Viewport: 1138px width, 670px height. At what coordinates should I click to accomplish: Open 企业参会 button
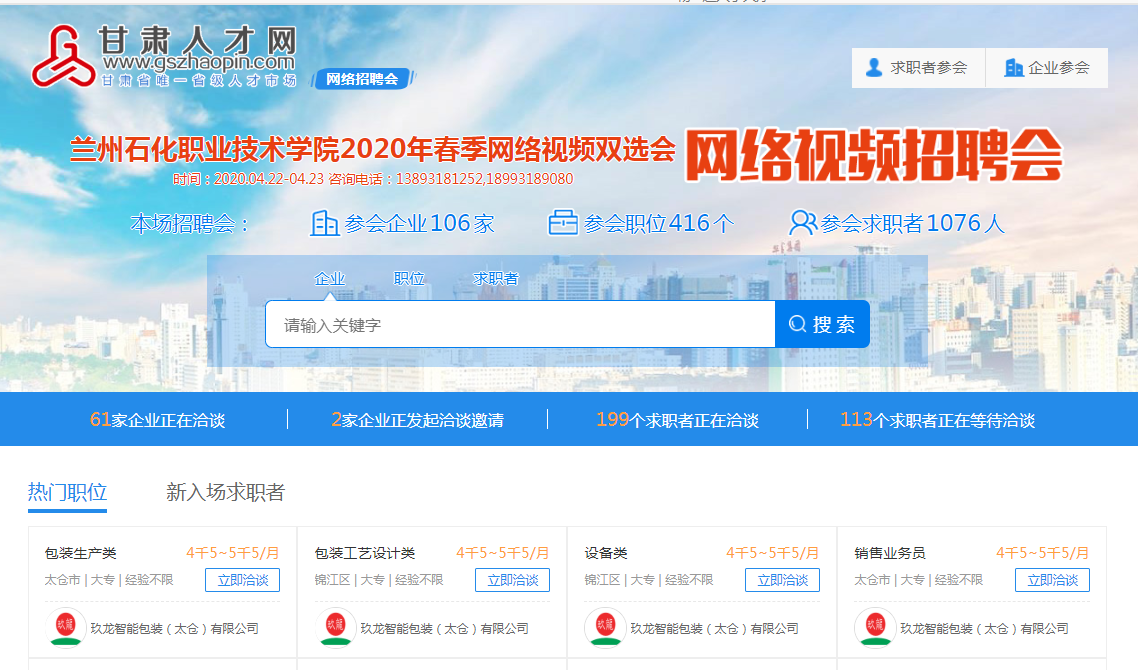1047,68
